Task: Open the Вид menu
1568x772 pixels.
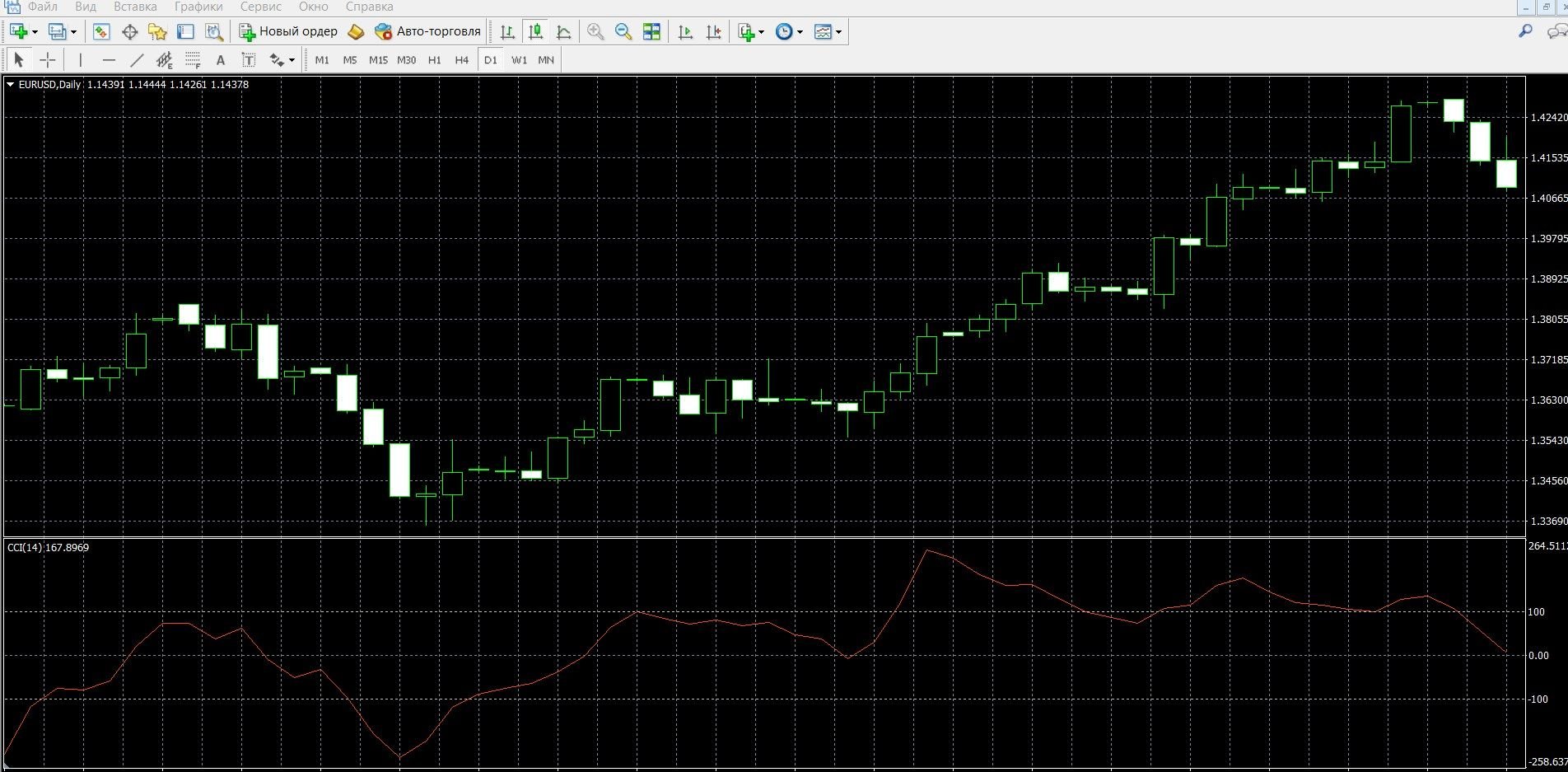Action: pyautogui.click(x=86, y=7)
